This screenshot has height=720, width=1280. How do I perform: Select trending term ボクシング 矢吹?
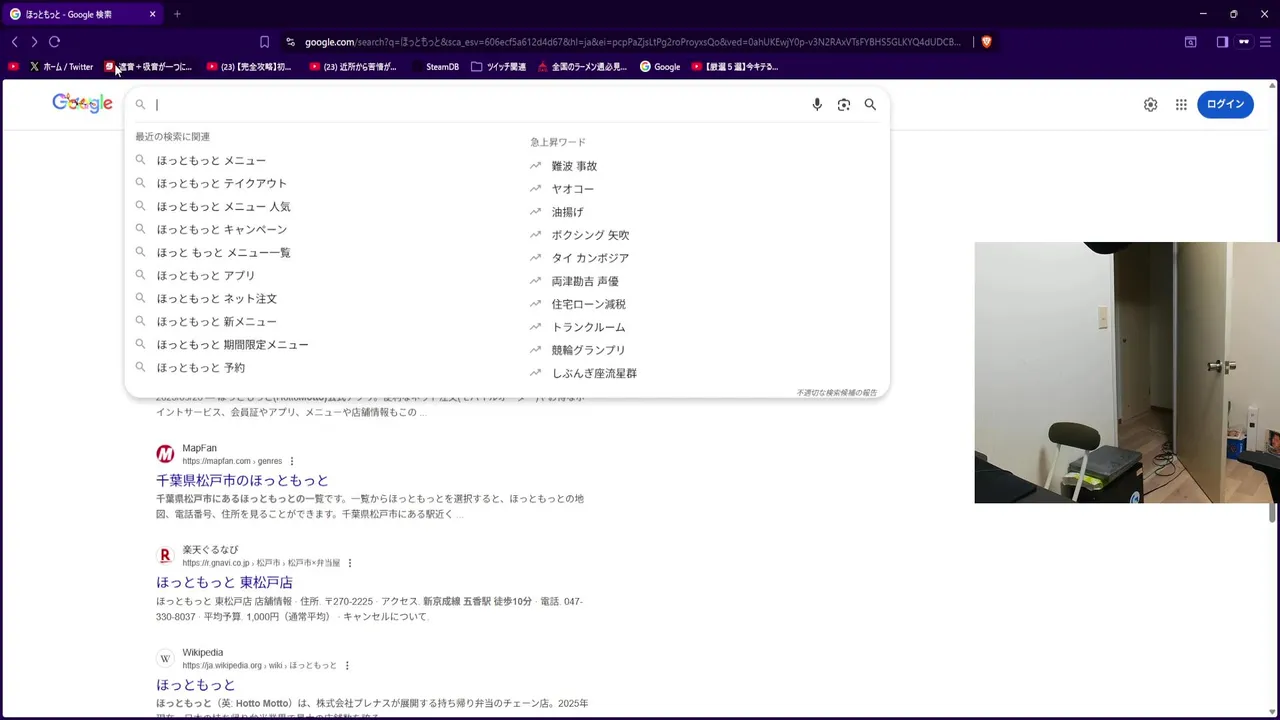pos(590,235)
